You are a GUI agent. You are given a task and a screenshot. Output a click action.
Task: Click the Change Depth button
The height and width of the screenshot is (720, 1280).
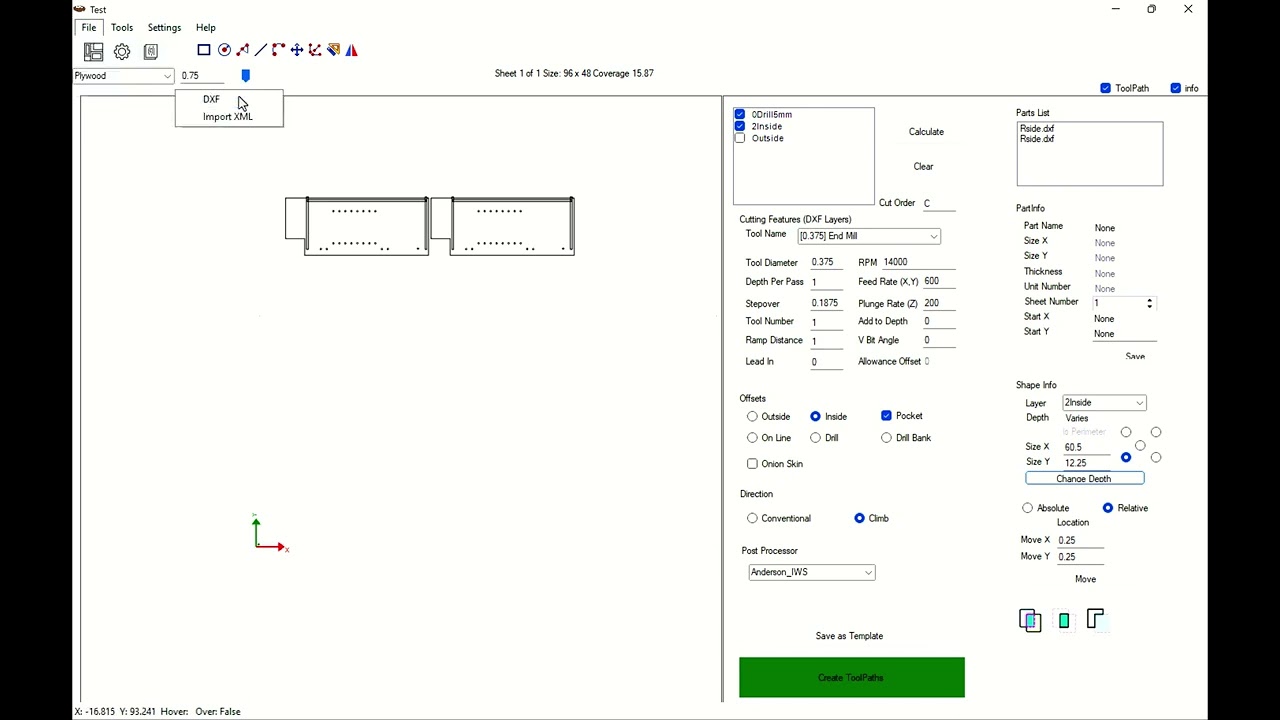[x=1085, y=479]
